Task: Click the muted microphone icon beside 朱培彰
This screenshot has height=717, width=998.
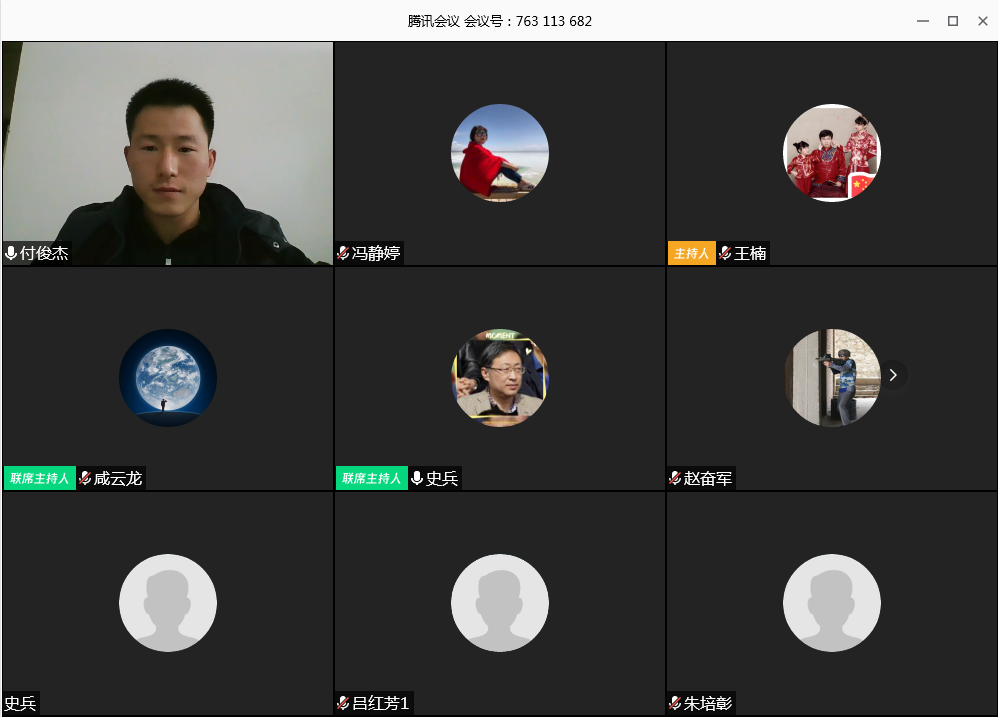Action: tap(675, 704)
